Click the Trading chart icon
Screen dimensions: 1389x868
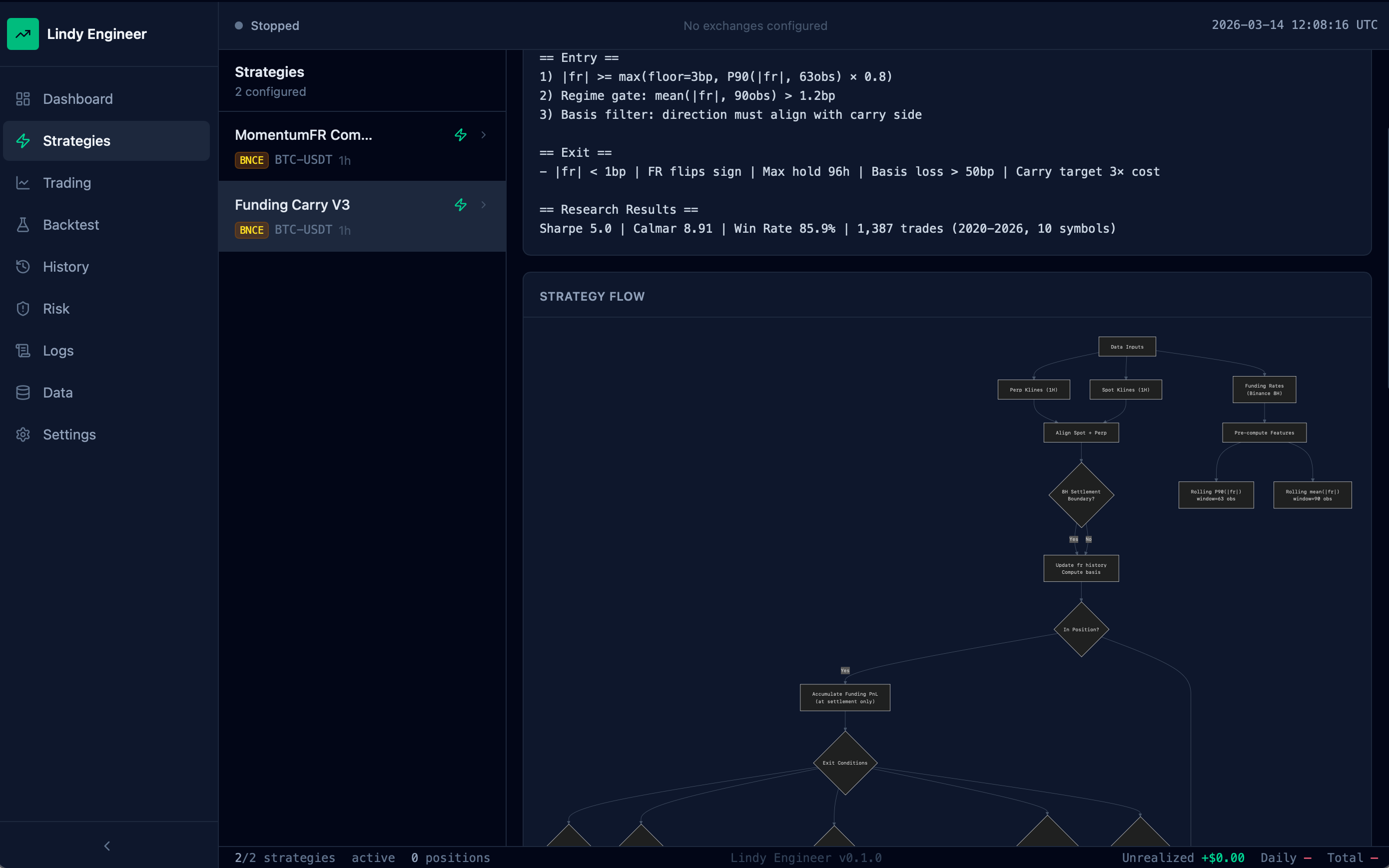pos(23,183)
